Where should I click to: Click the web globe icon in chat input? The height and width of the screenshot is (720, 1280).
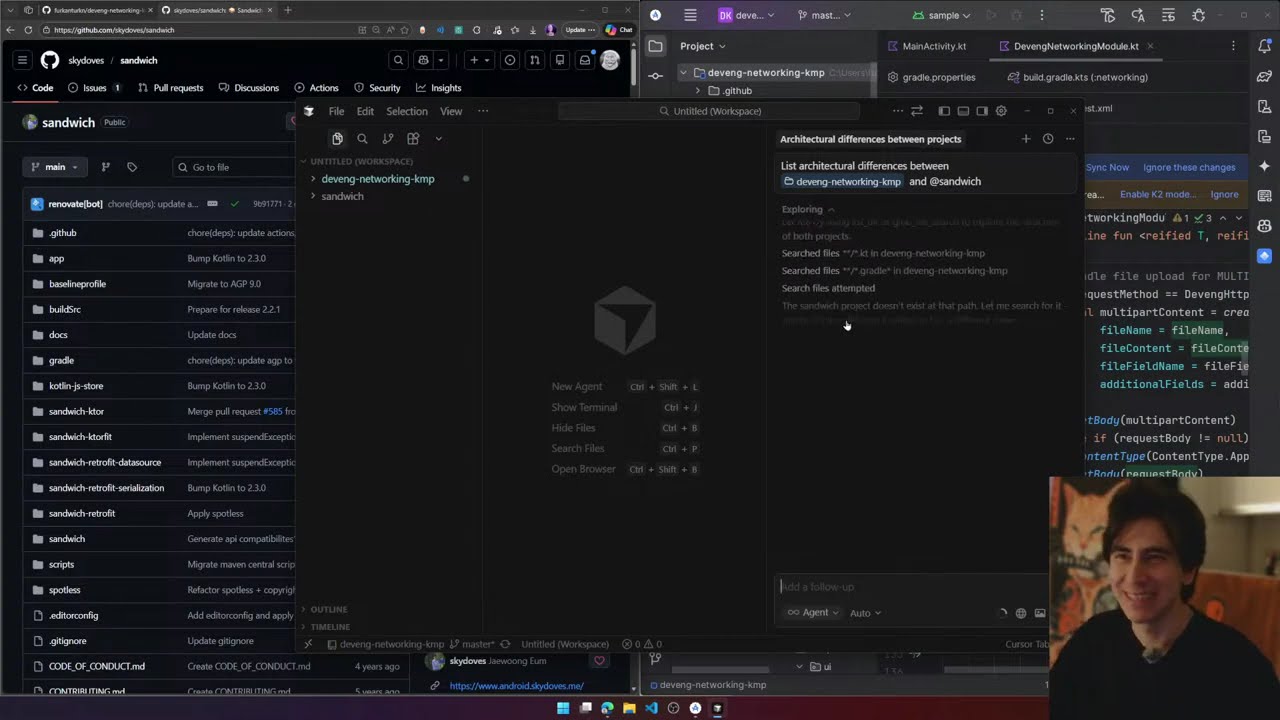point(1021,613)
